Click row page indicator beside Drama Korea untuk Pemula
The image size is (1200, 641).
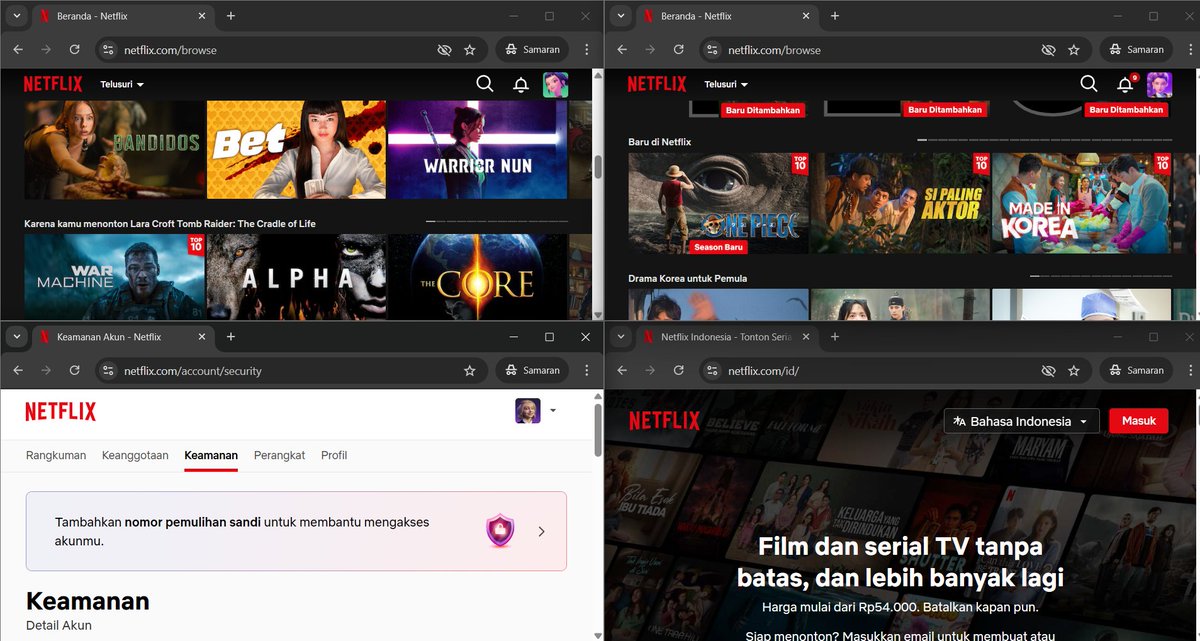pos(1100,276)
